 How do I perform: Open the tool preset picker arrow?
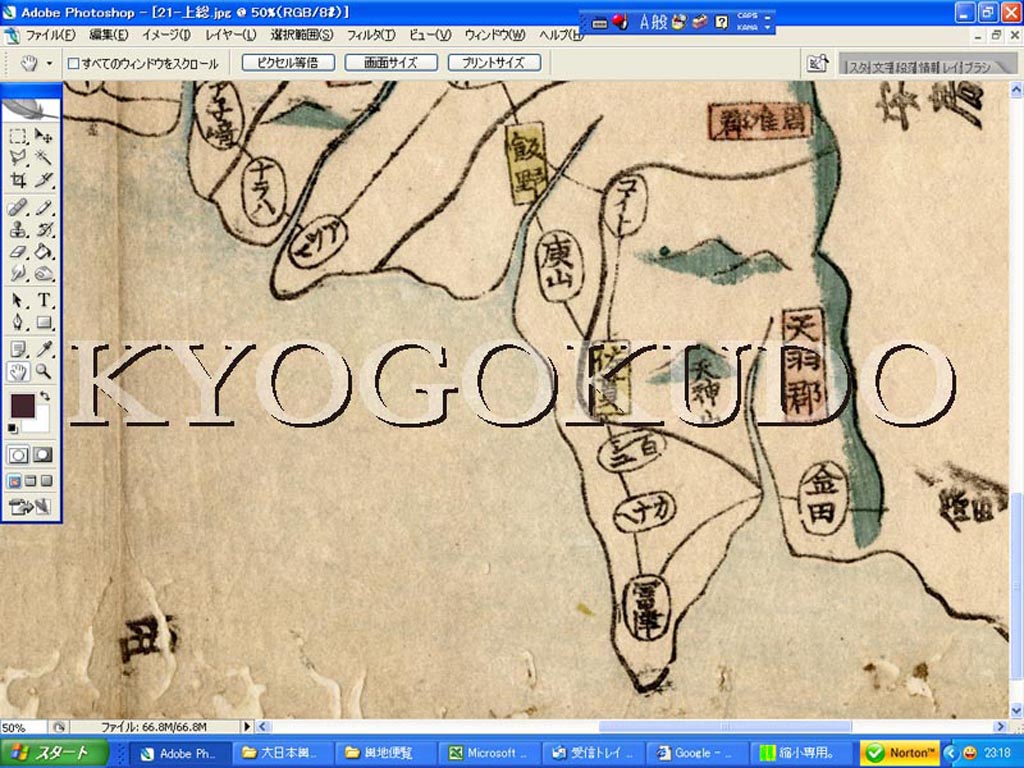click(x=49, y=63)
